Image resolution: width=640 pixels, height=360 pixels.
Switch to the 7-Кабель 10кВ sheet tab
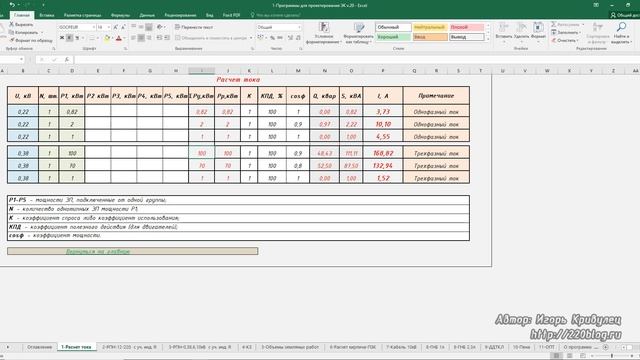(x=401, y=347)
